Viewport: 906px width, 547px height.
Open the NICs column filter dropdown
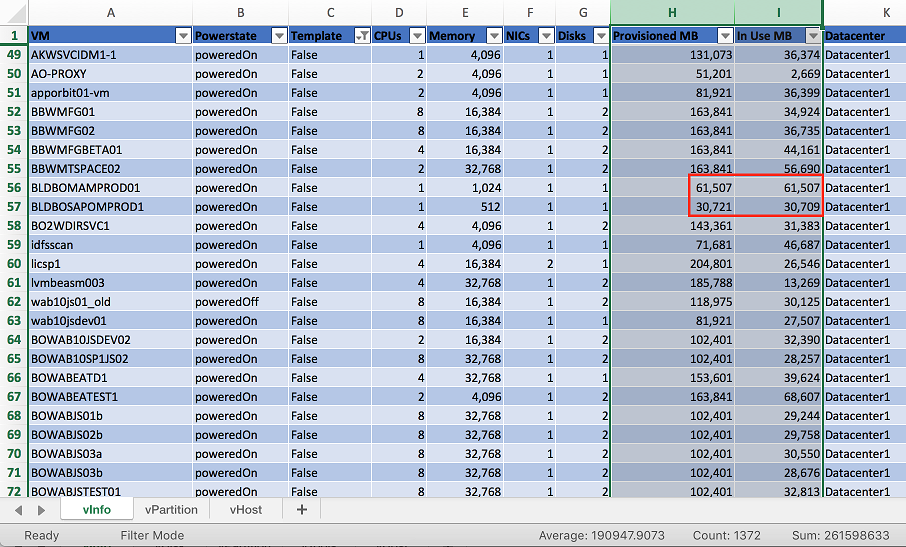pos(546,36)
